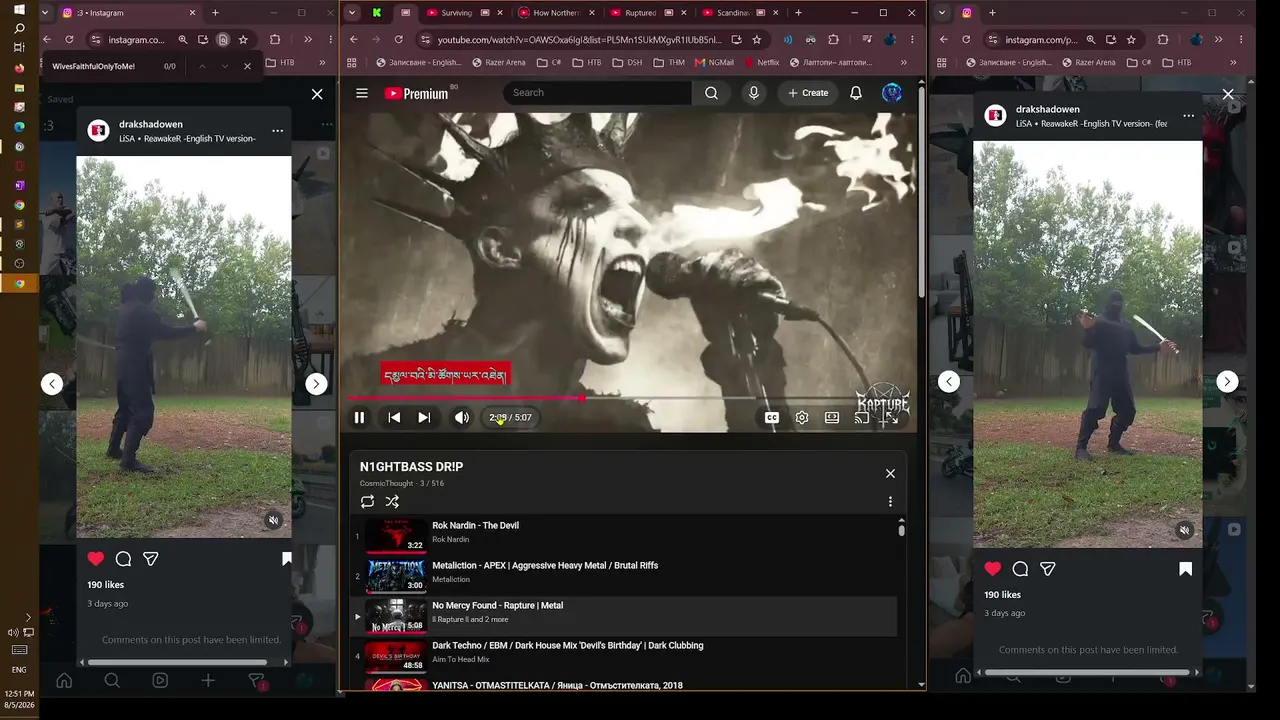Close the post viewer in left Instagram window
Image resolution: width=1280 pixels, height=720 pixels.
[317, 94]
